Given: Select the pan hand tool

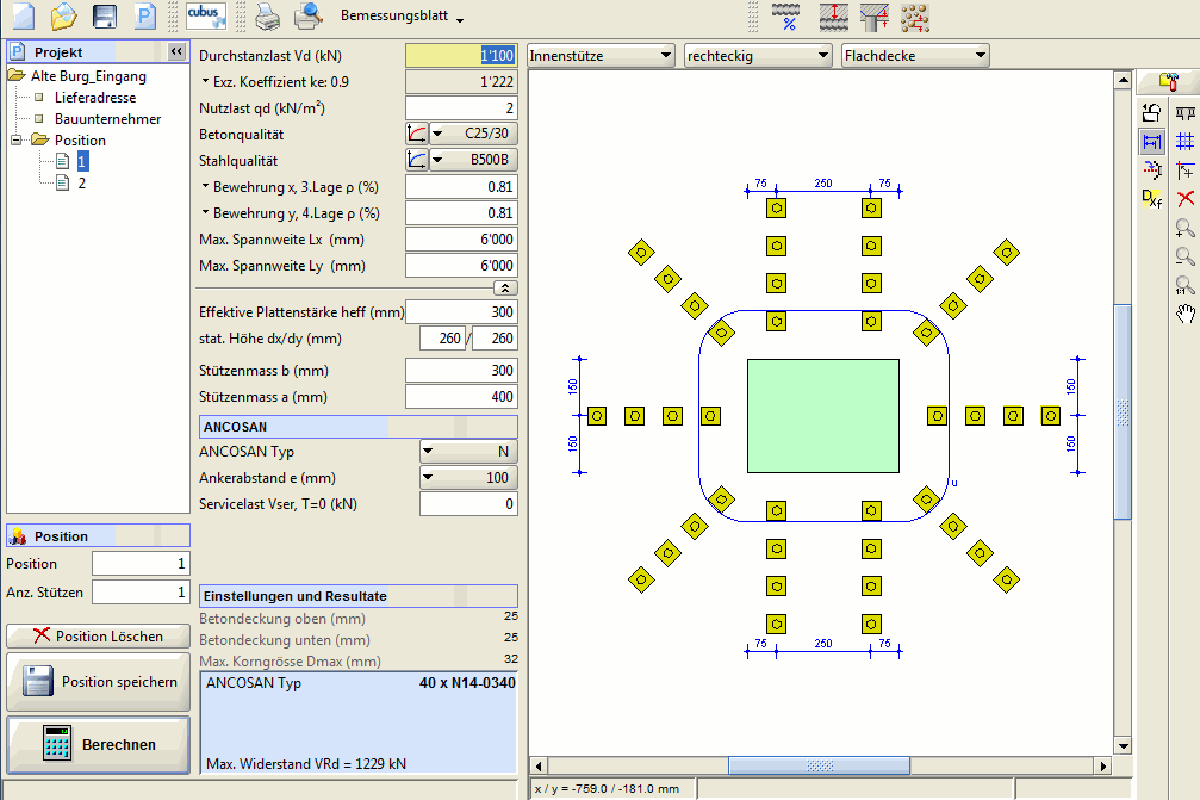Looking at the screenshot, I should tap(1185, 313).
